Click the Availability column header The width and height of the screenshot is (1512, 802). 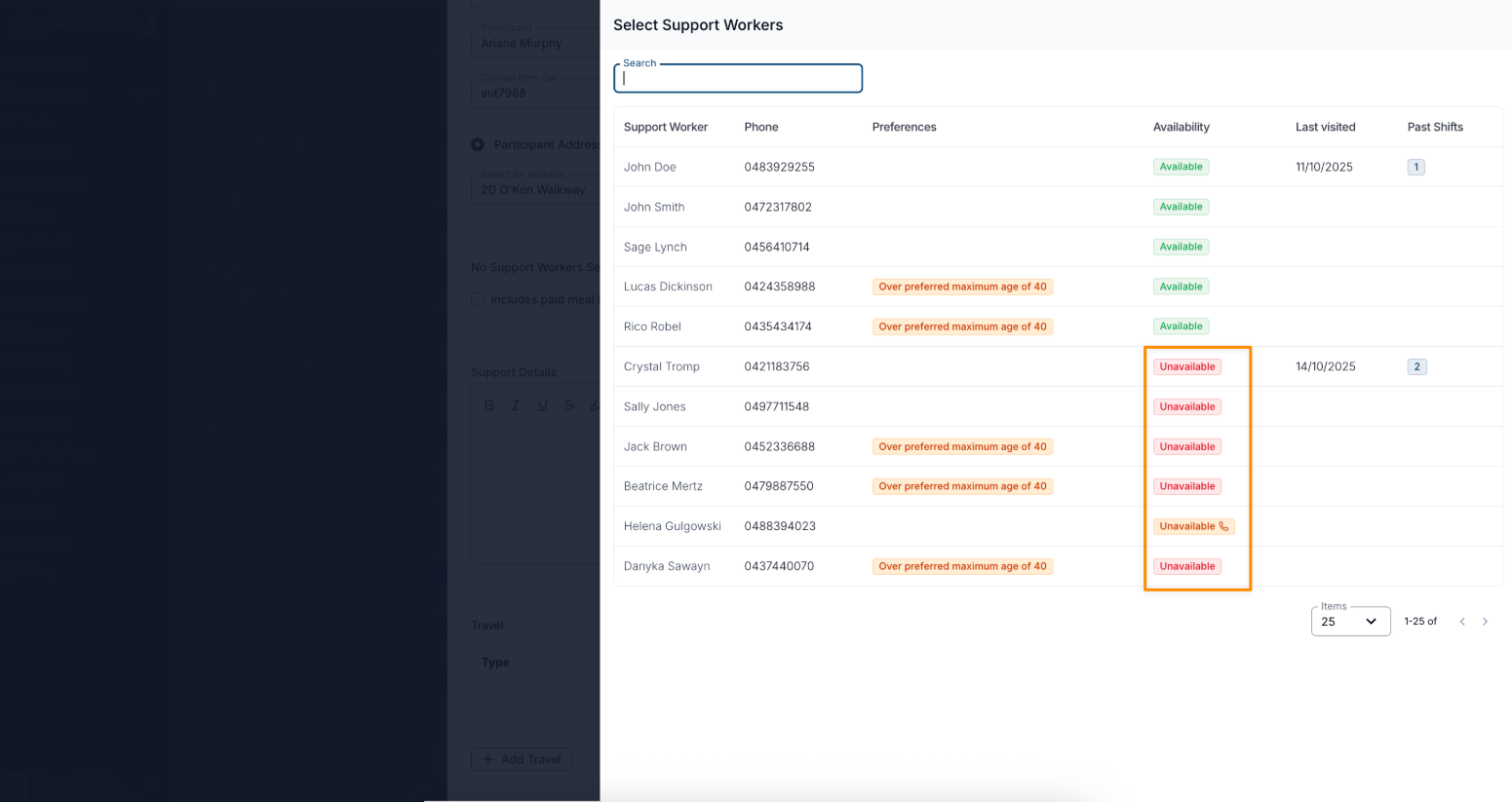(x=1181, y=127)
